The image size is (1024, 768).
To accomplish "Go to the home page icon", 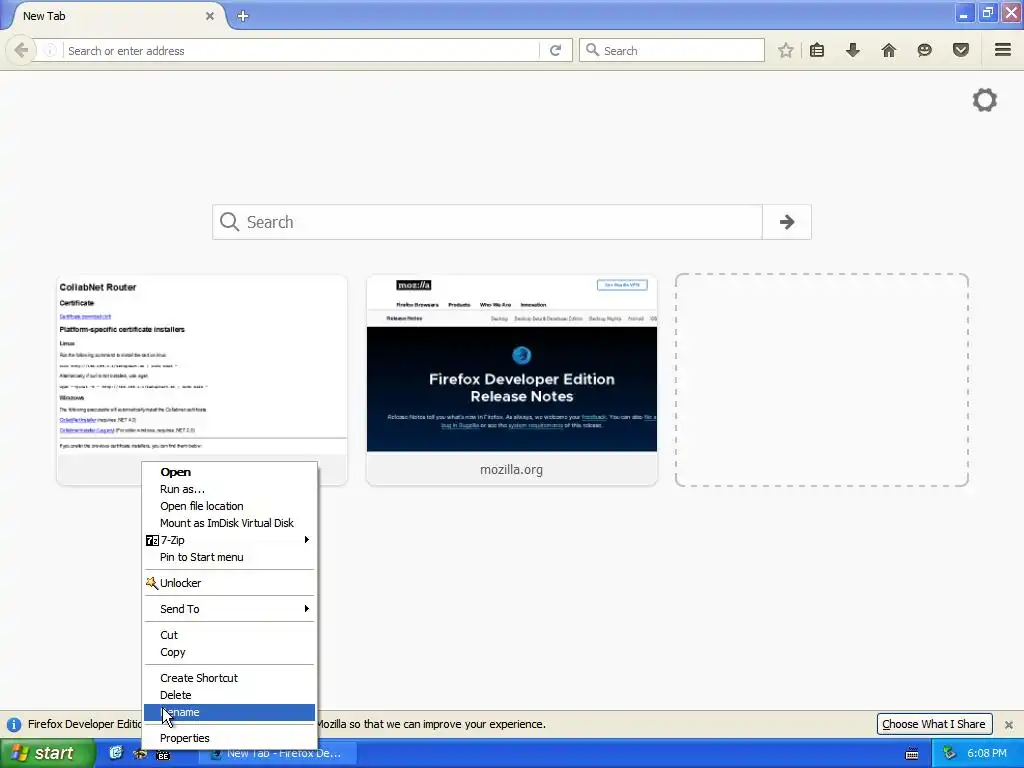I will coord(889,50).
